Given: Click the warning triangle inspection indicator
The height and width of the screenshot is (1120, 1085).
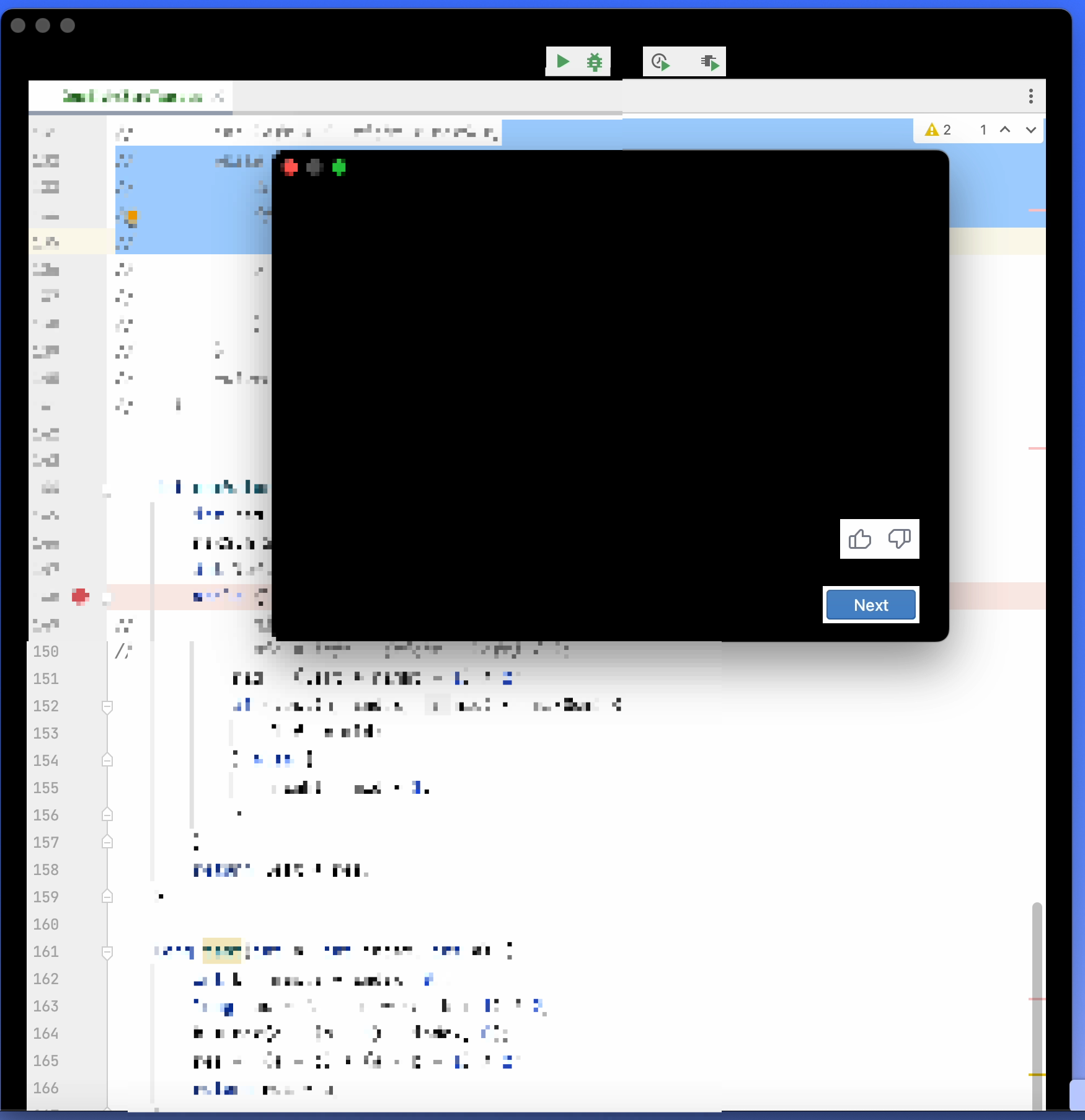Looking at the screenshot, I should [x=931, y=130].
